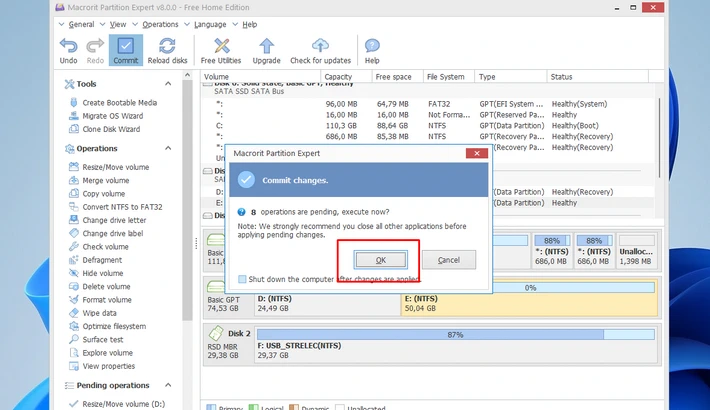Select Wipe data operation
710x410 pixels.
pos(92,313)
